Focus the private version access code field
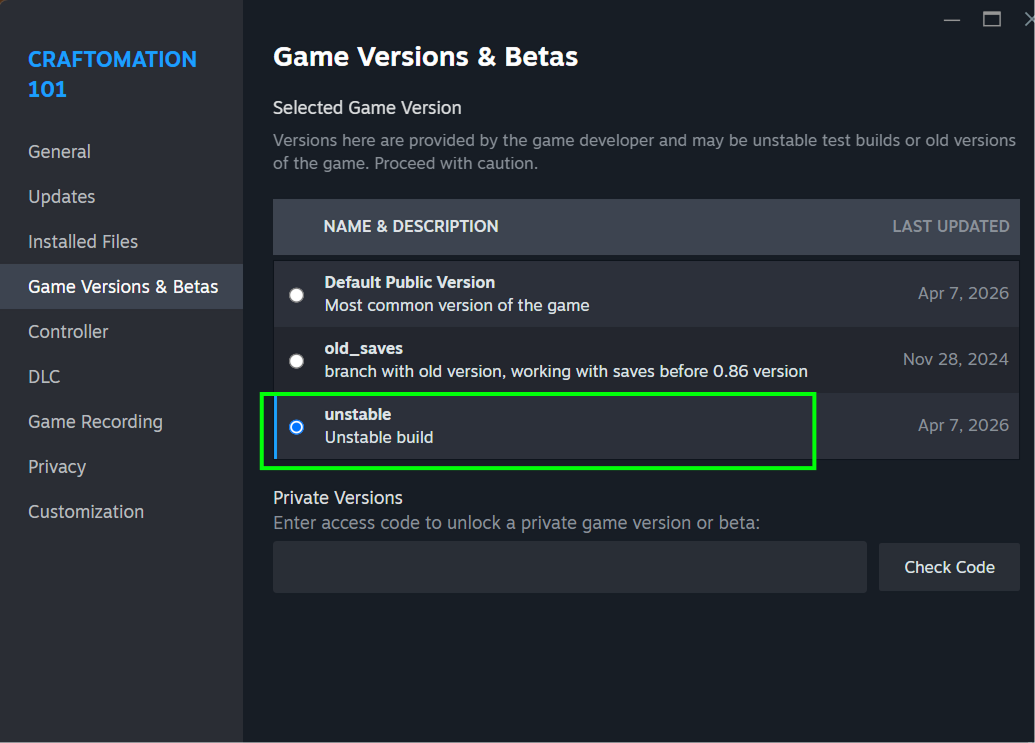Screen dimensions: 1035x743 pyautogui.click(x=569, y=567)
